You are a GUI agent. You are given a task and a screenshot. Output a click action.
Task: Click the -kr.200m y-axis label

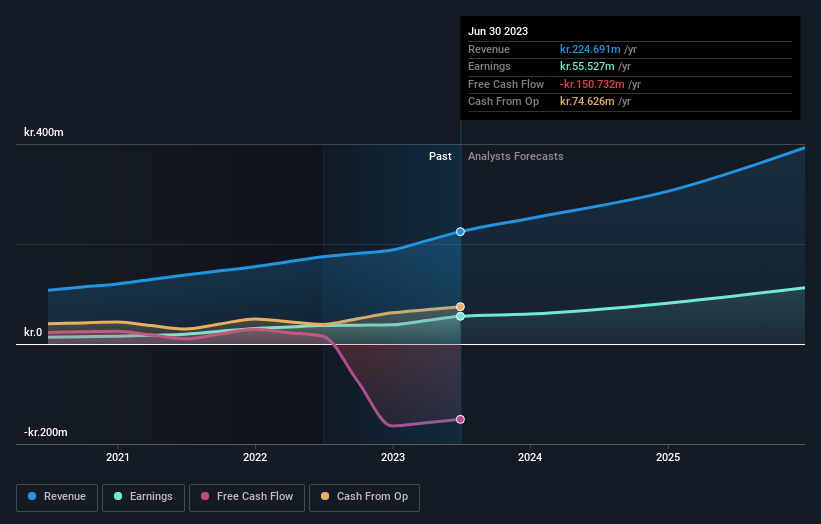pos(46,432)
